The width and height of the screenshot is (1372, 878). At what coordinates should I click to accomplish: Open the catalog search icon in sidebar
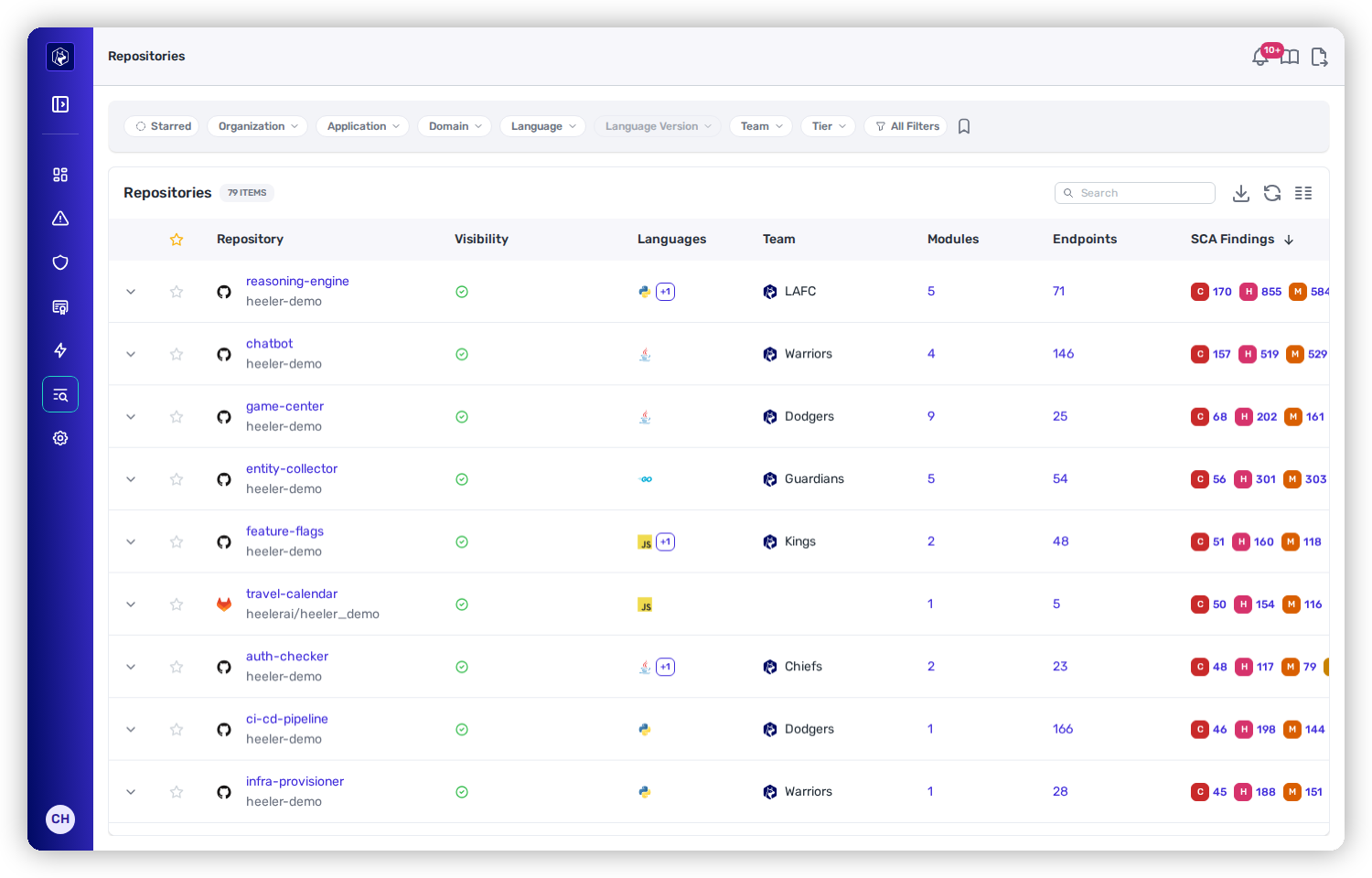coord(60,394)
